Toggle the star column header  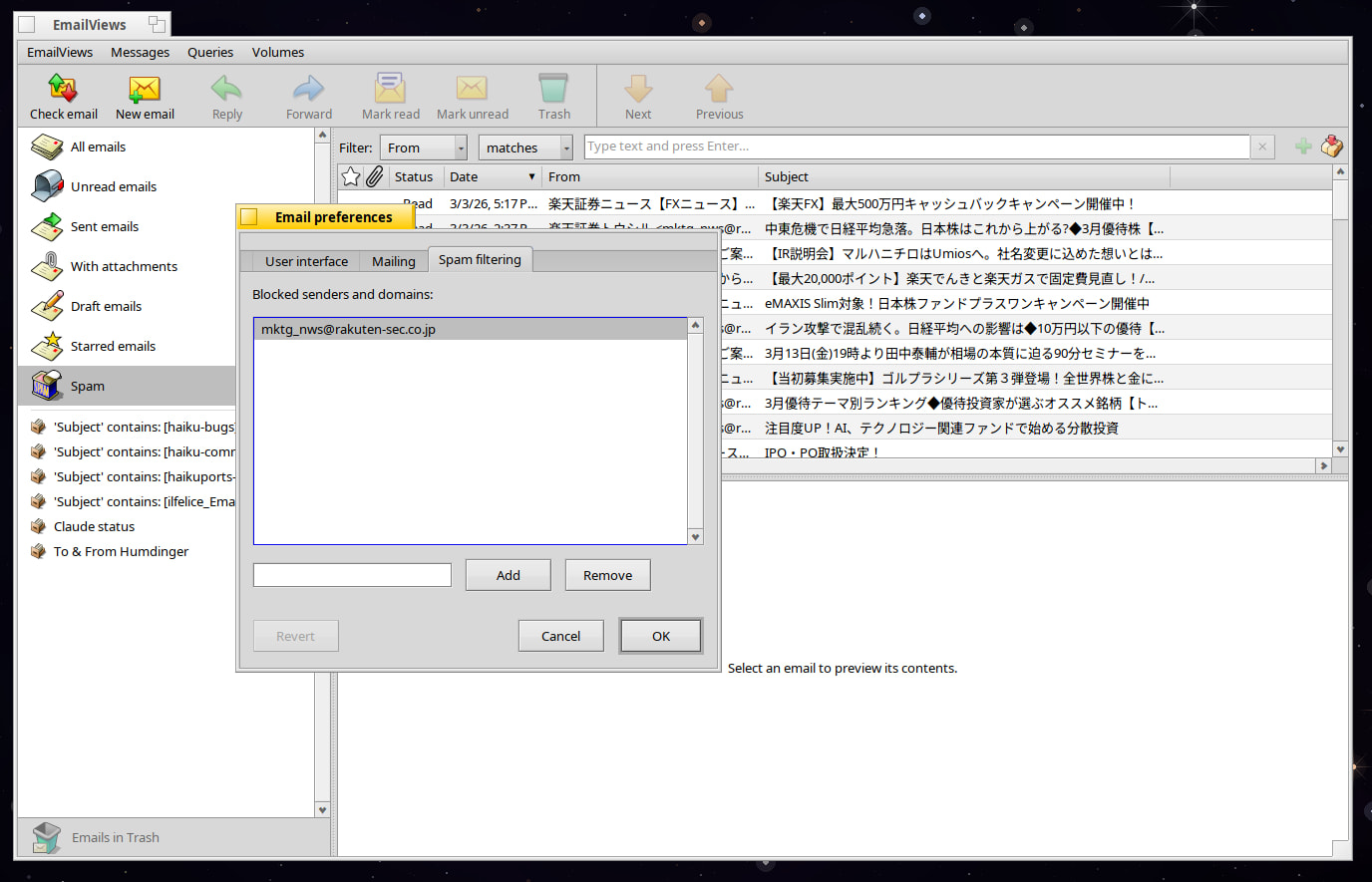click(351, 176)
